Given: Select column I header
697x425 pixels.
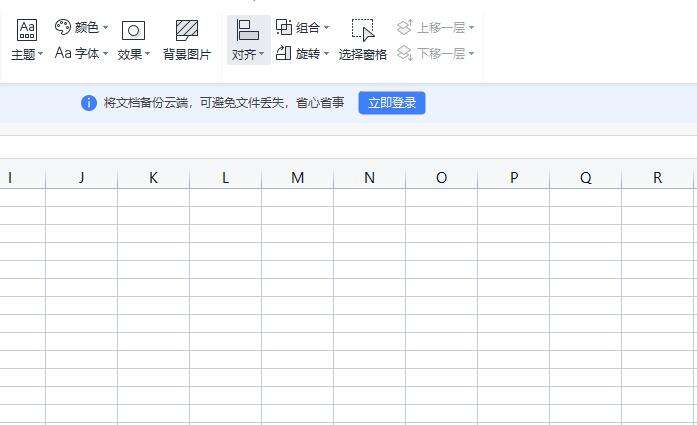Looking at the screenshot, I should (22, 178).
